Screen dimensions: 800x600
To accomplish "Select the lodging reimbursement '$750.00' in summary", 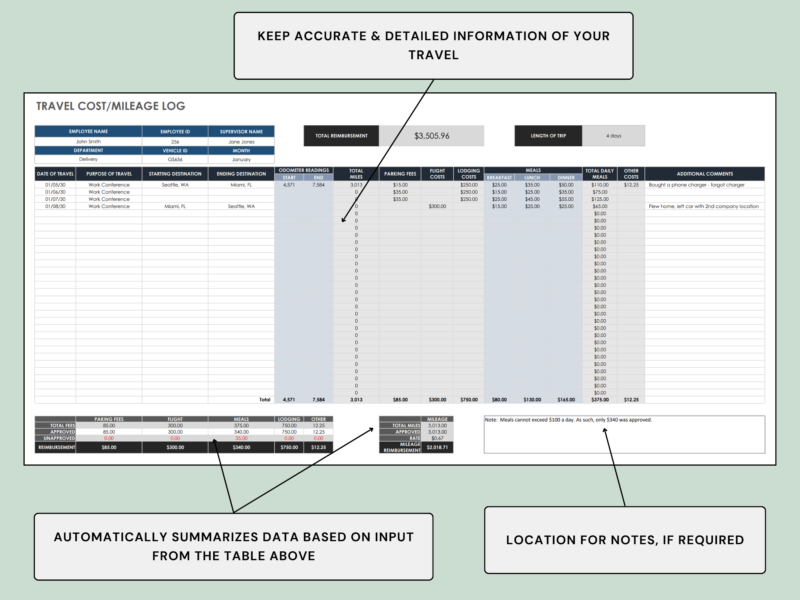I will pos(289,447).
